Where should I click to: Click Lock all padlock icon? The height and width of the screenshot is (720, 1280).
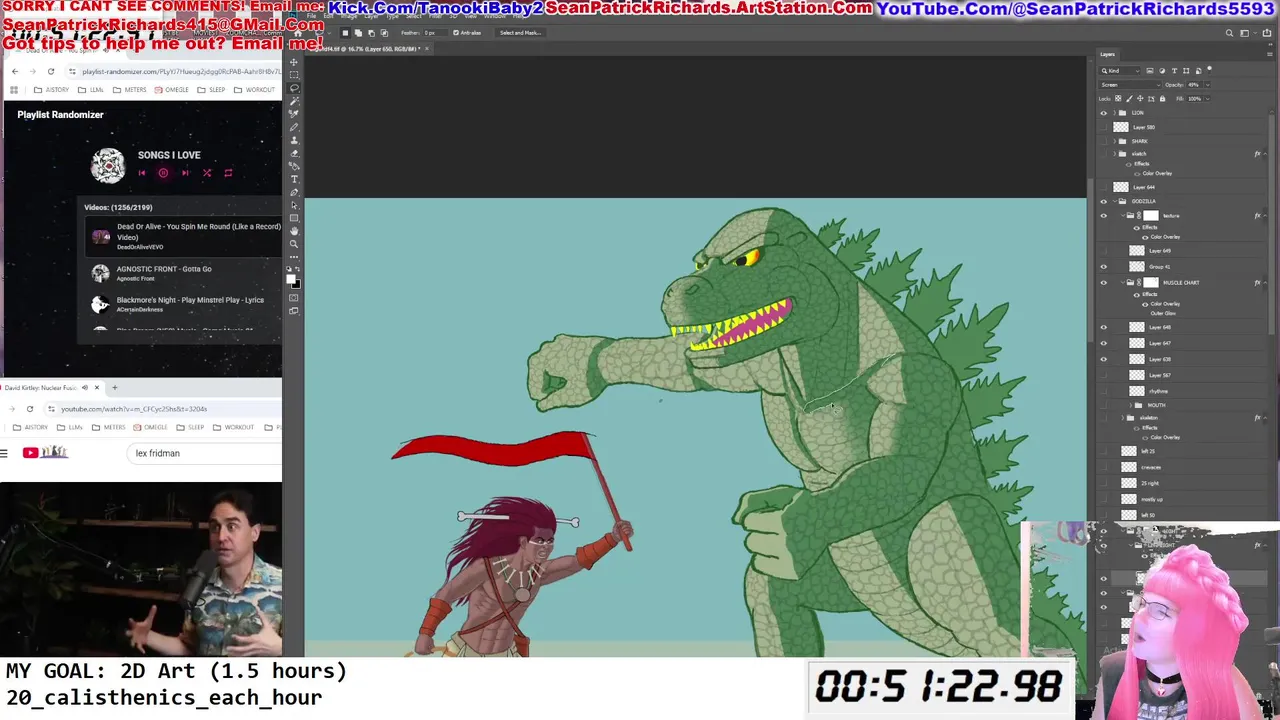[1162, 99]
